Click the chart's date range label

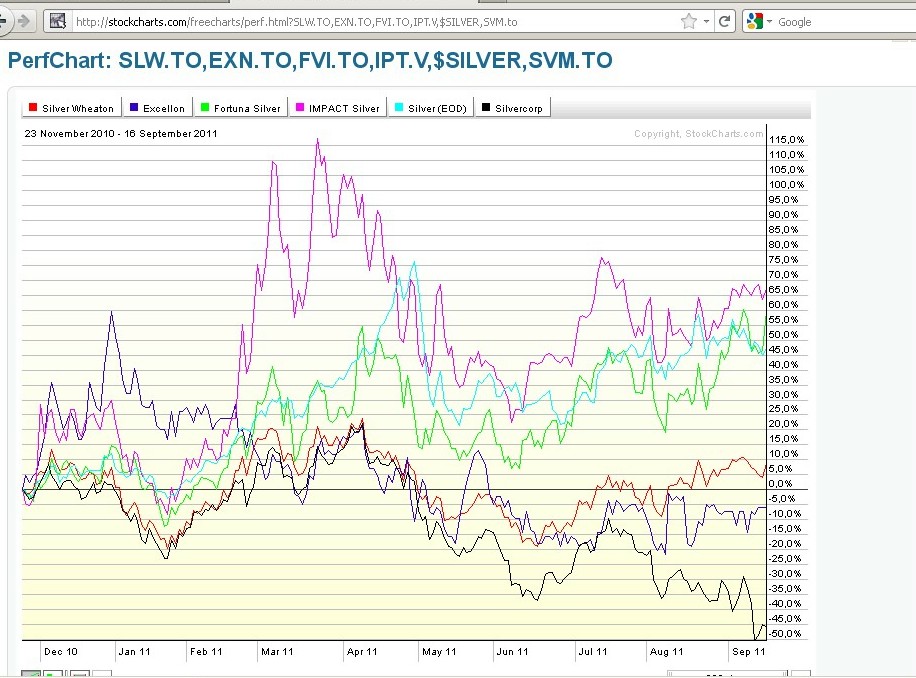coord(121,133)
